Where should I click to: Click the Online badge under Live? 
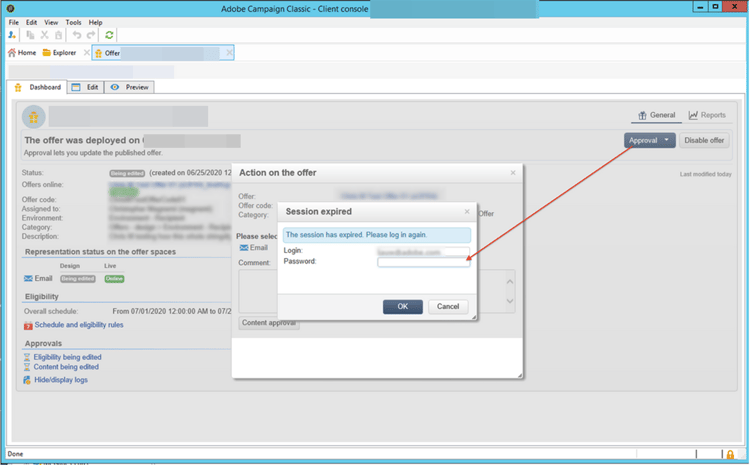click(114, 279)
